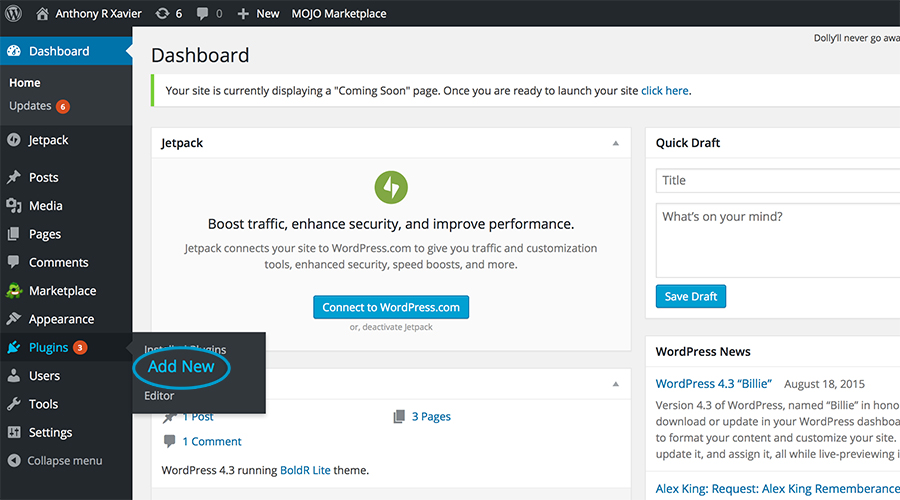This screenshot has width=900, height=500.
Task: Click the deactivate Jetpack link
Action: 397,327
